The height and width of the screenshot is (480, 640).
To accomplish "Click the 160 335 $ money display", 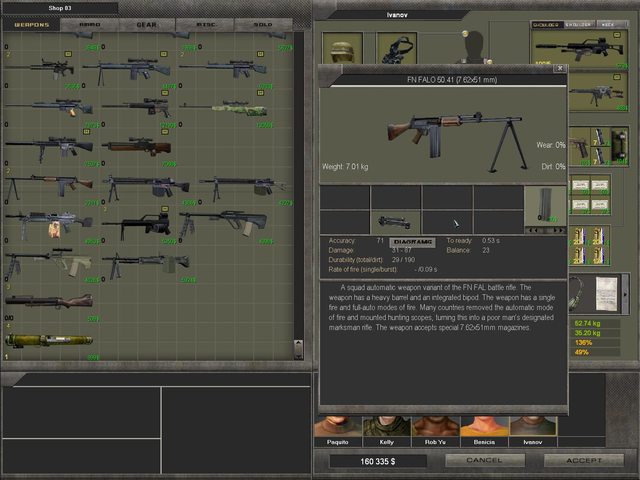I will (378, 461).
